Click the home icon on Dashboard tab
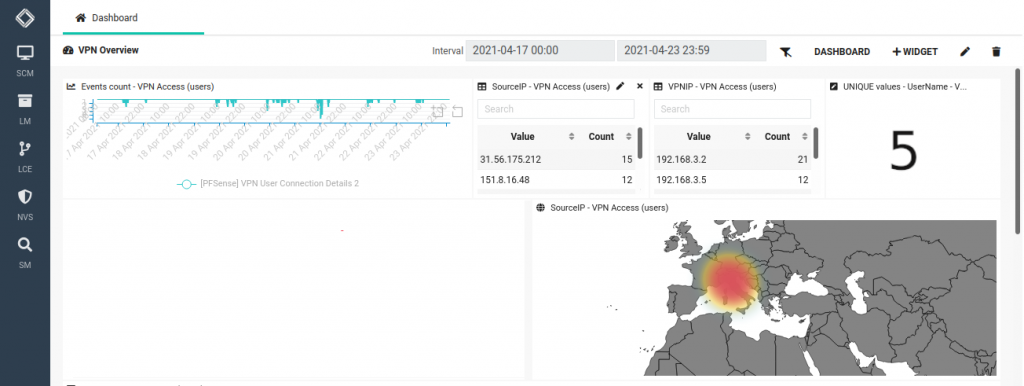Screen dimensions: 1024x386 tap(81, 18)
